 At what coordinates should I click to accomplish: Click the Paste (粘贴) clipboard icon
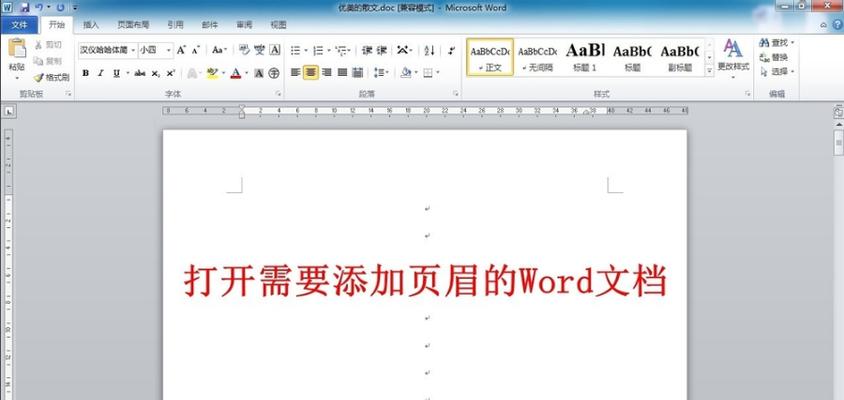tap(17, 48)
